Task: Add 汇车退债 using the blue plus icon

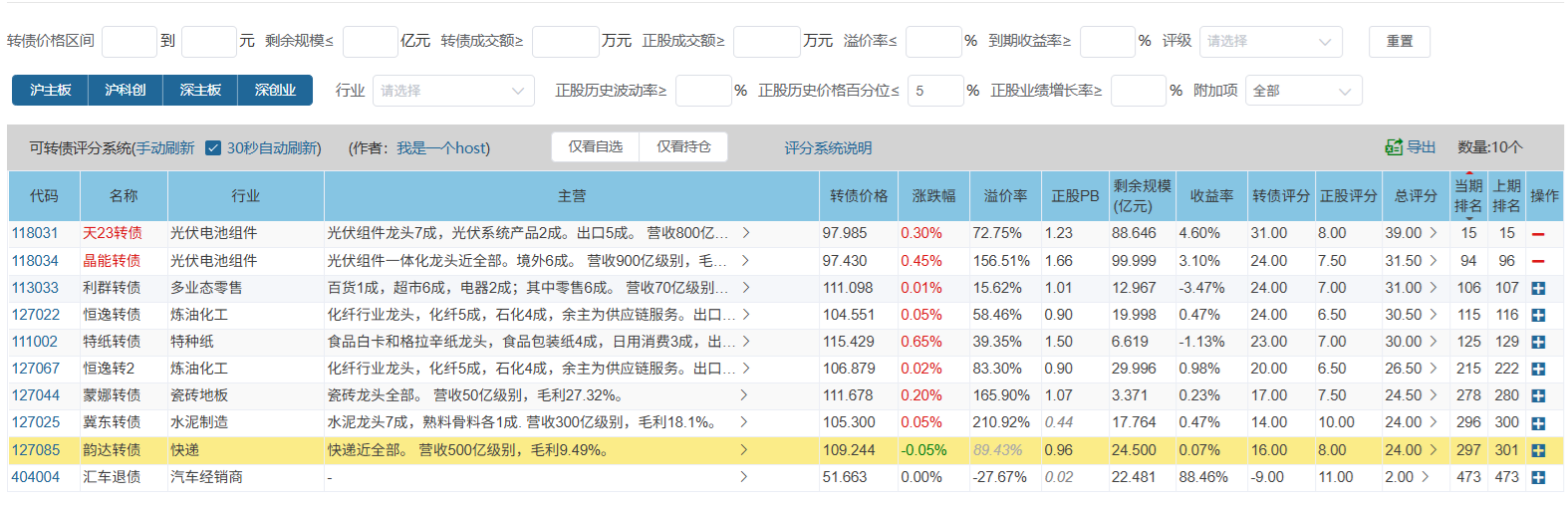Action: pyautogui.click(x=1538, y=477)
